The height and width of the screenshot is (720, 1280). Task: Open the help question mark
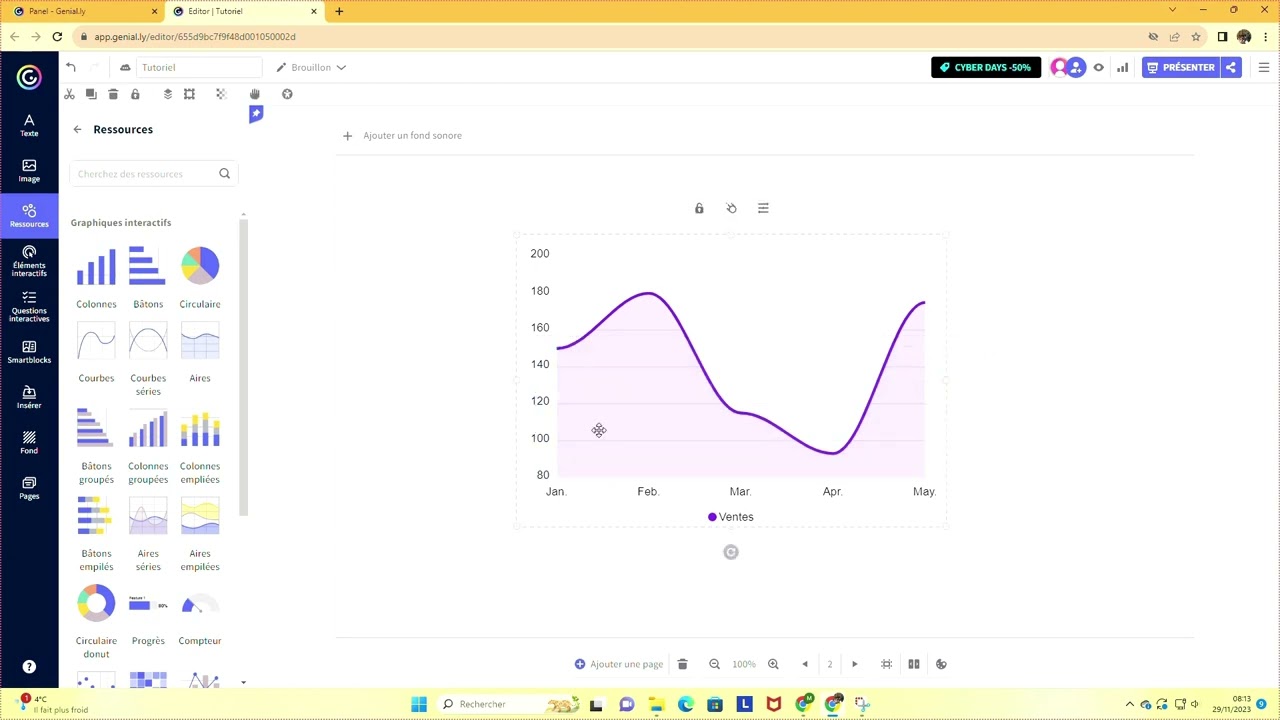29,667
